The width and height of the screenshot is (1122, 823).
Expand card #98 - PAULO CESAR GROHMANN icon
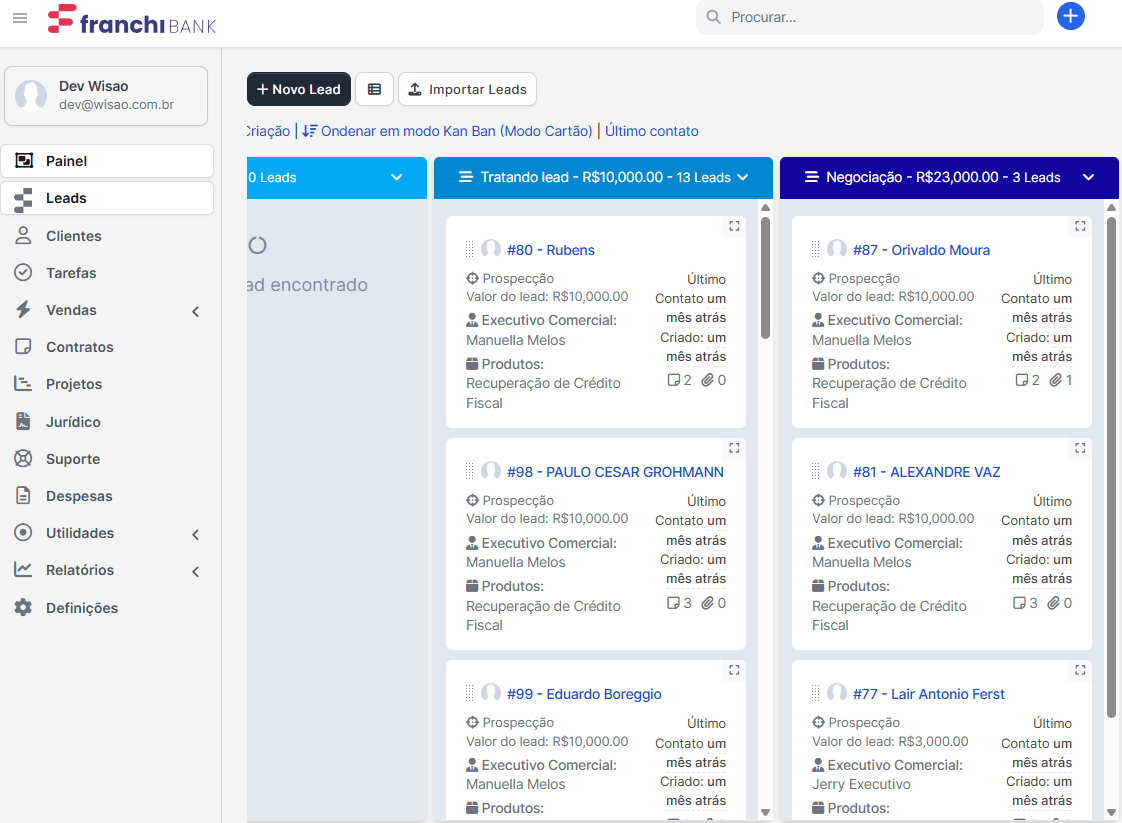click(734, 448)
